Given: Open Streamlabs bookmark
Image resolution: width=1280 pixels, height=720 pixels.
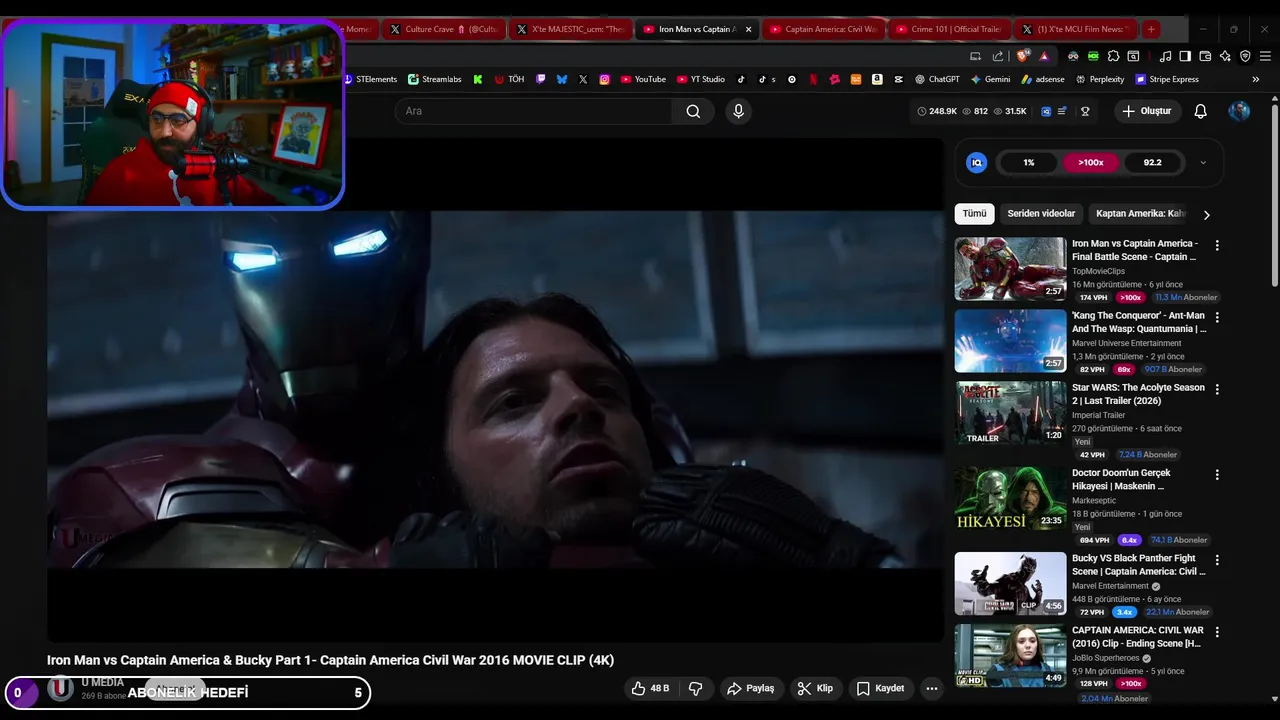Looking at the screenshot, I should coord(433,79).
